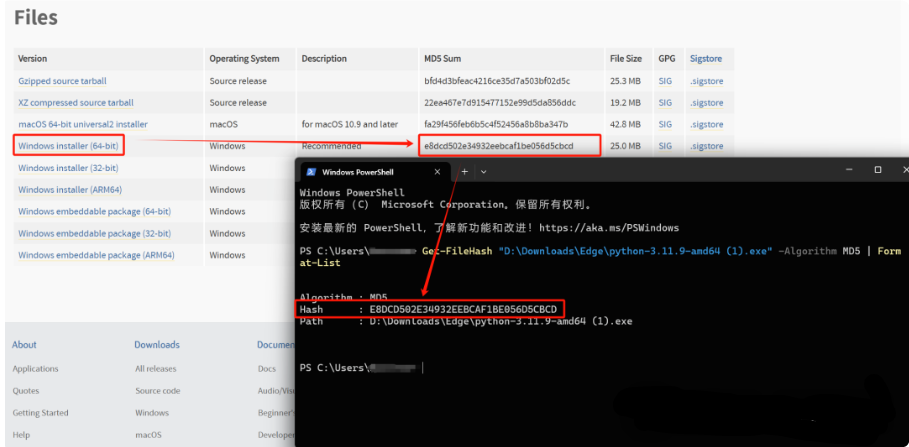Click the 25.3 MB file size cell

point(626,81)
